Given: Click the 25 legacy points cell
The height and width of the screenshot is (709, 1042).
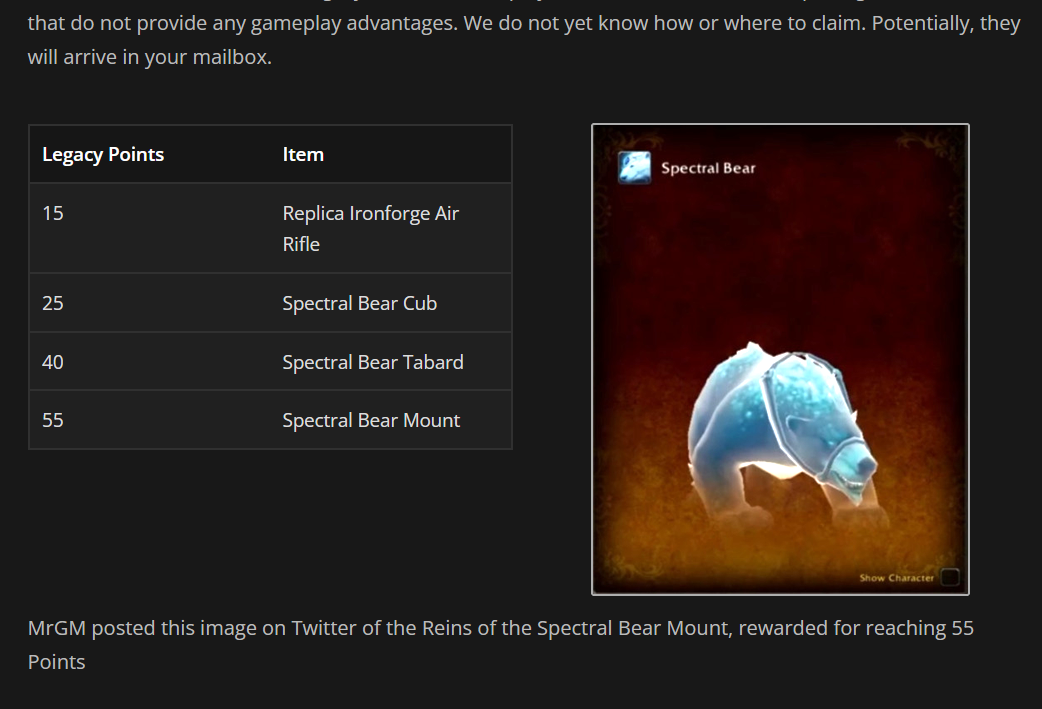Looking at the screenshot, I should click(53, 303).
